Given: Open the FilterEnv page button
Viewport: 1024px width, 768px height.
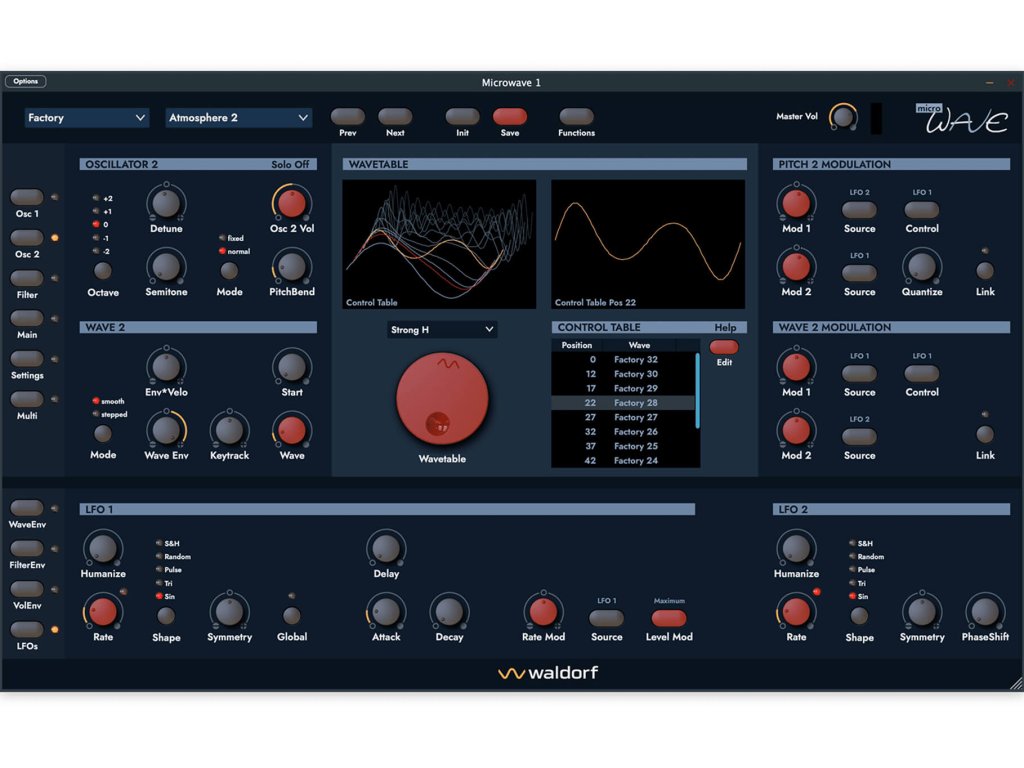Looking at the screenshot, I should coord(27,549).
